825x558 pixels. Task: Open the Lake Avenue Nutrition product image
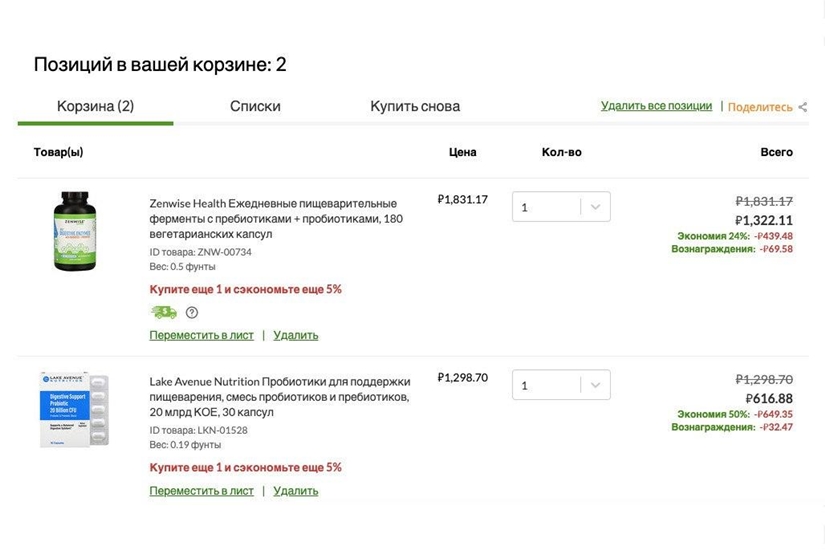[x=74, y=409]
